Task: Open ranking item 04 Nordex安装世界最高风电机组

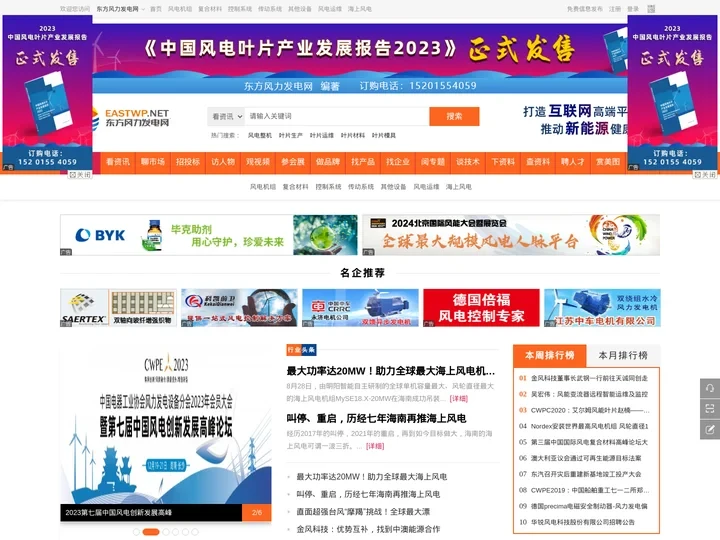Action: [x=589, y=426]
